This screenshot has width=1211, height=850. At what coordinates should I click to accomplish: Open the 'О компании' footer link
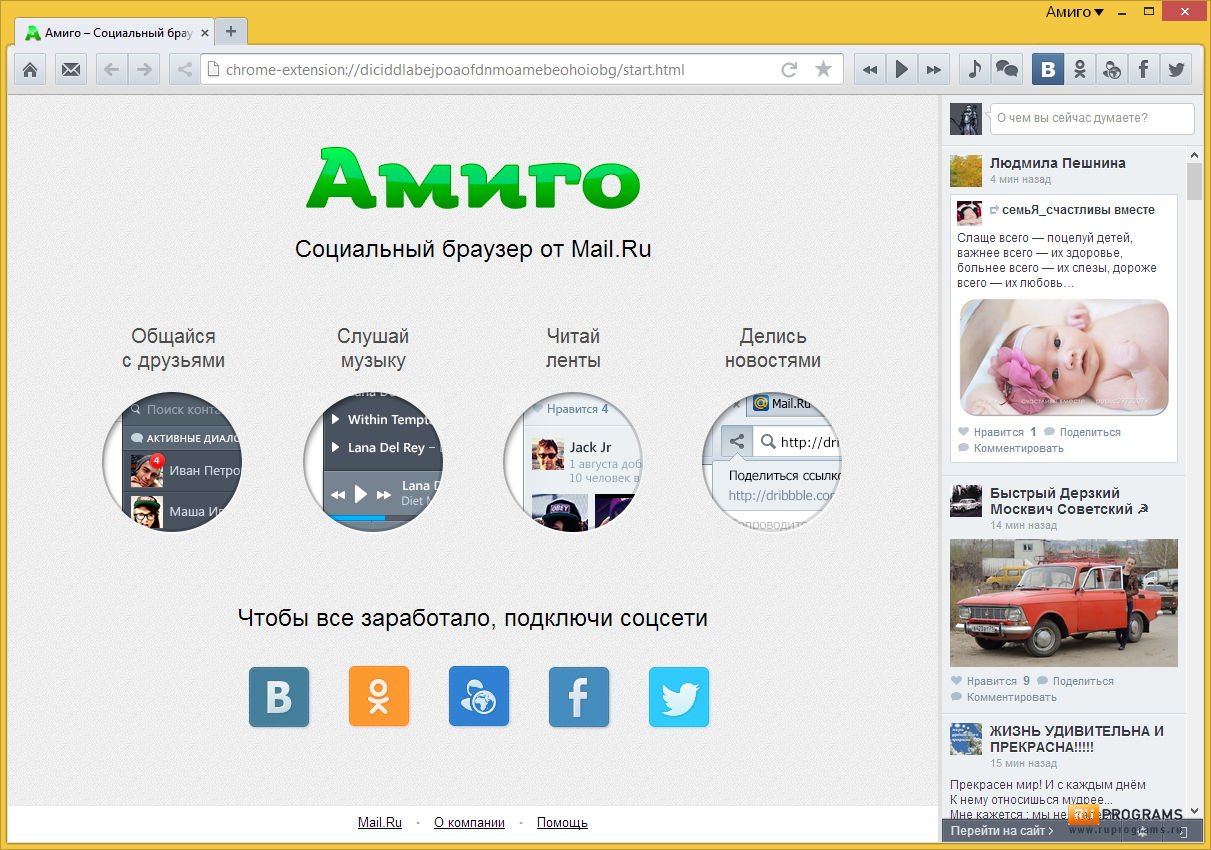469,823
